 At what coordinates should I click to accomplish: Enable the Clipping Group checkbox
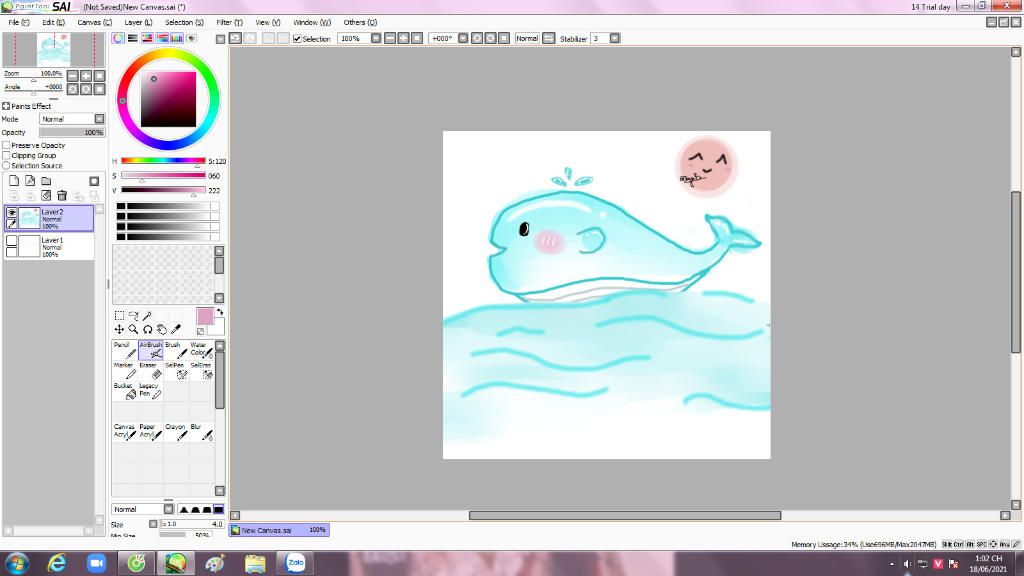(7, 155)
